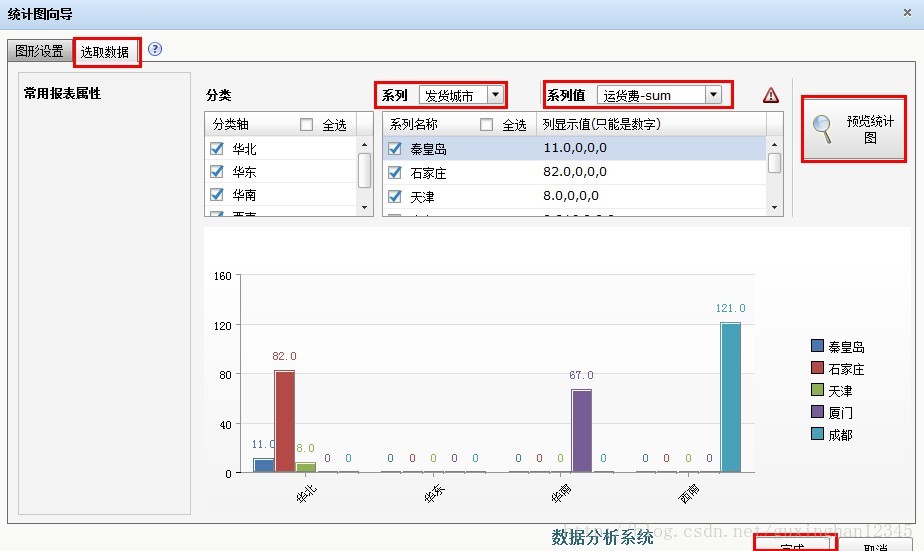Click the 西南 x-axis label in chart
Viewport: 924px width, 551px height.
[x=689, y=493]
